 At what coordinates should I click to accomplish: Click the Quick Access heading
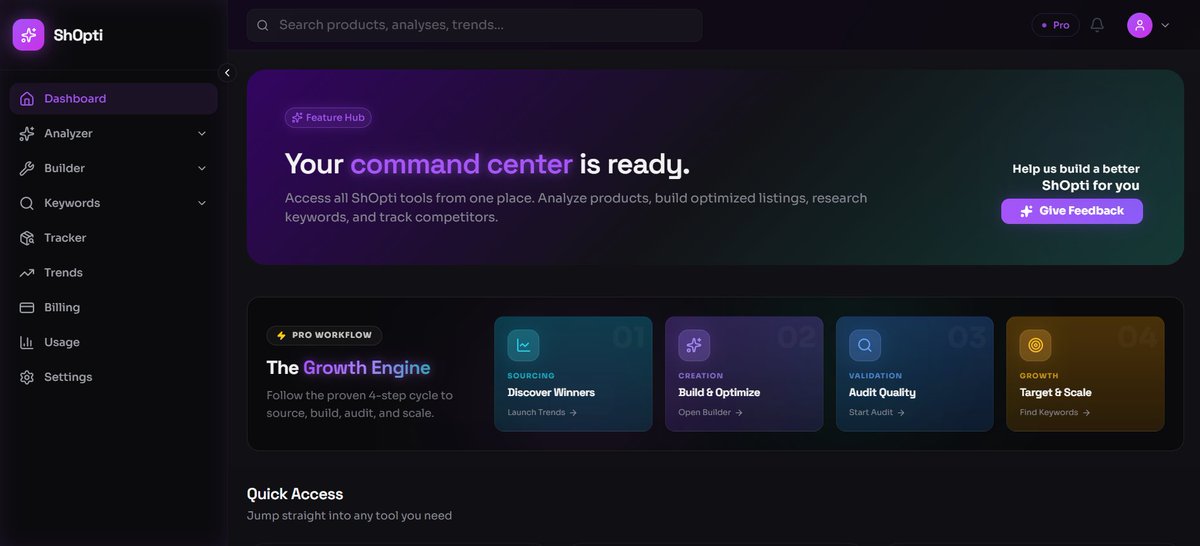[x=295, y=494]
